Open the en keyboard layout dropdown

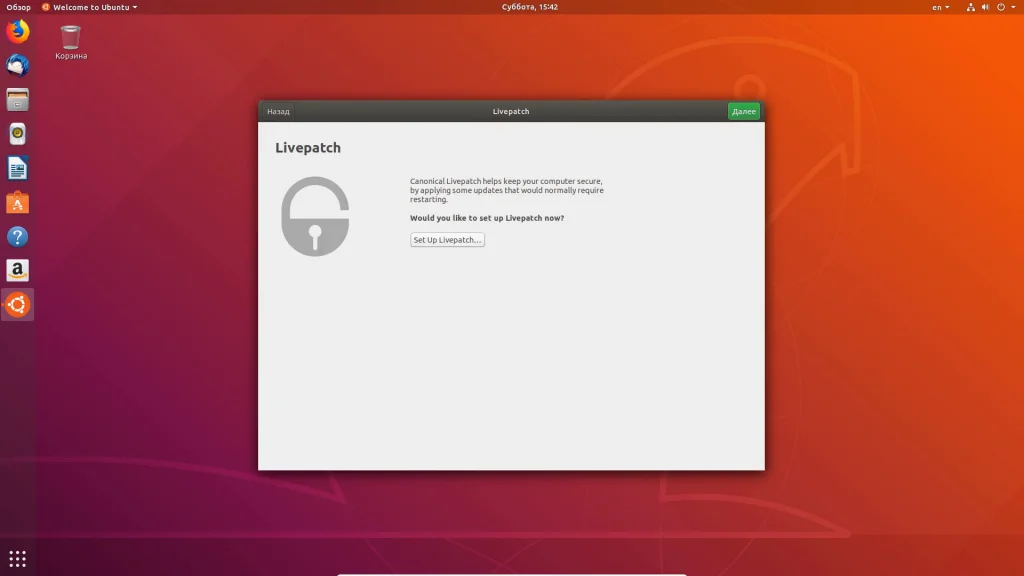coord(940,7)
